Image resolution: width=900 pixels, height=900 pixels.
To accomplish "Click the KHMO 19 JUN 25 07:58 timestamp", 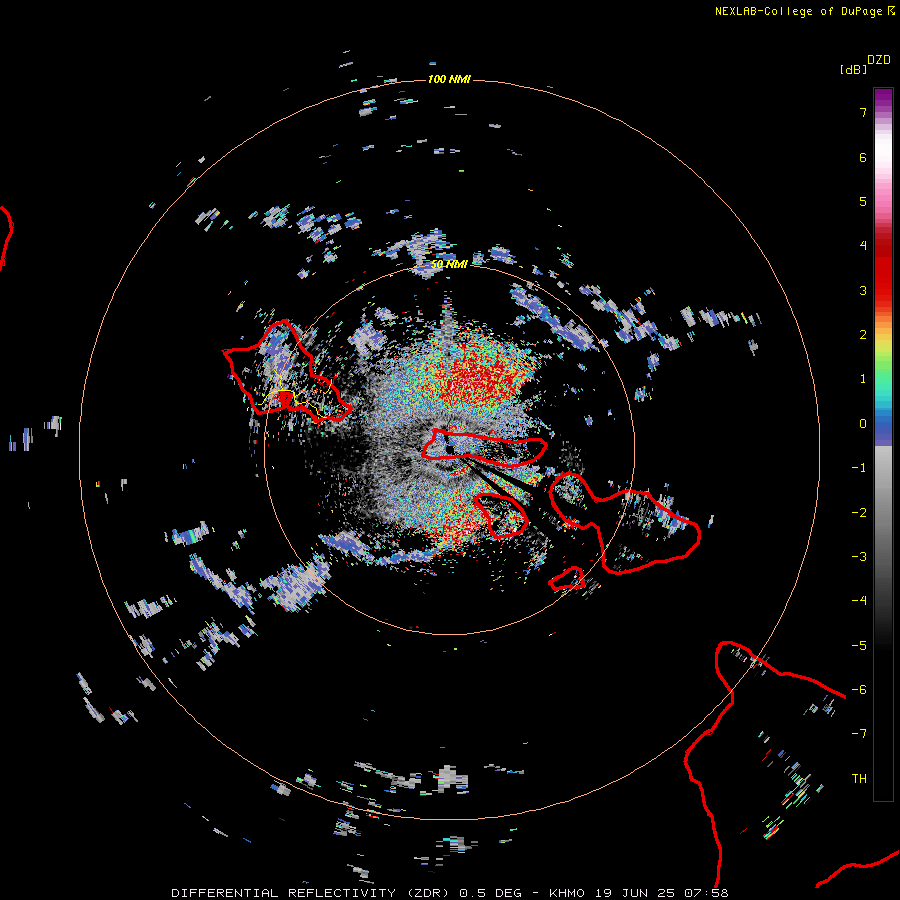I will [639, 893].
